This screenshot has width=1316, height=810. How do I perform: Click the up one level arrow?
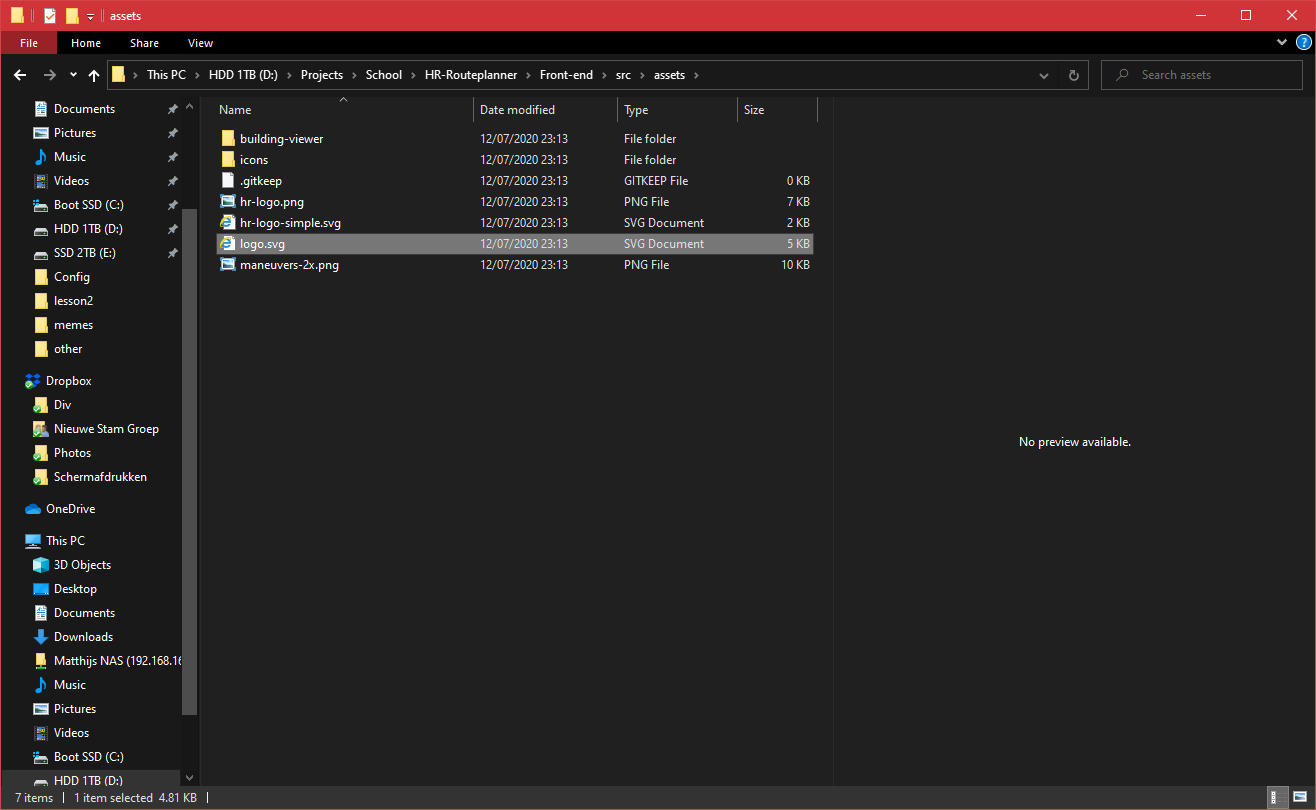click(x=93, y=74)
